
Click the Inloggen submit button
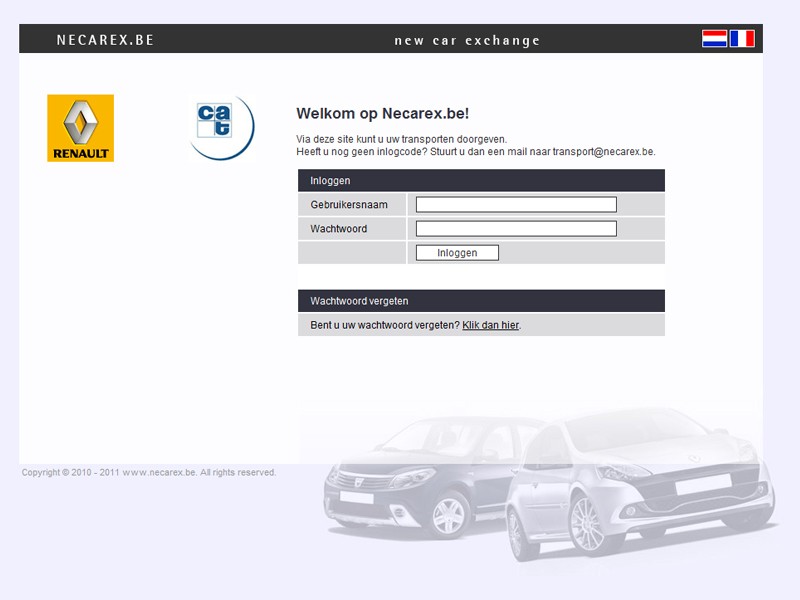pyautogui.click(x=457, y=253)
